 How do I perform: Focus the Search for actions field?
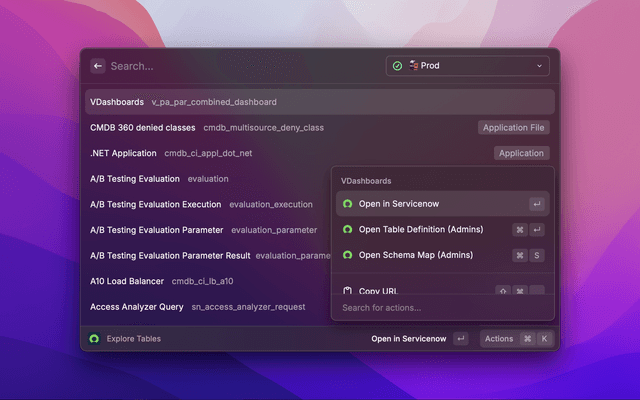pyautogui.click(x=440, y=308)
